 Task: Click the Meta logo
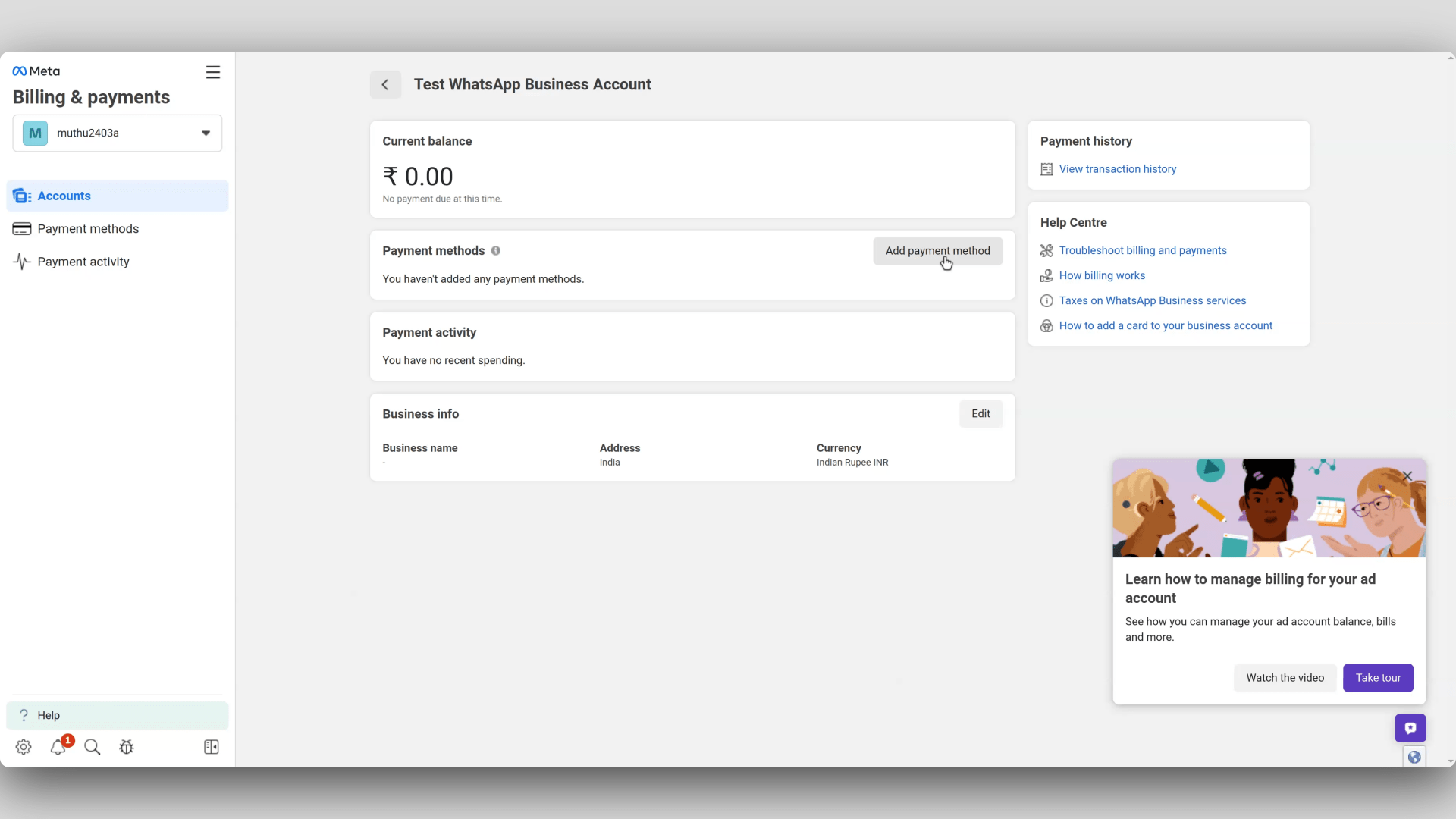[x=36, y=71]
